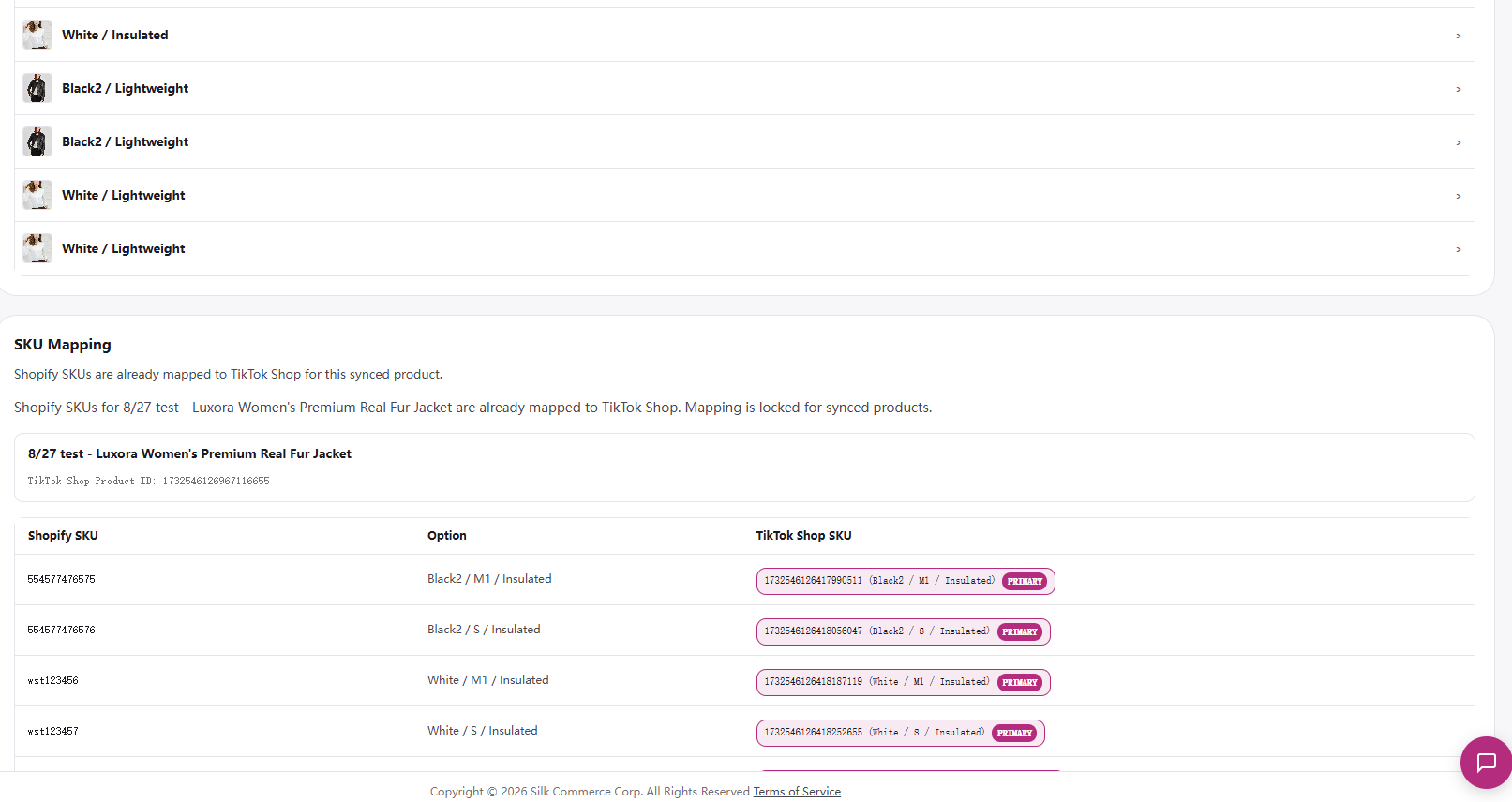The height and width of the screenshot is (802, 1512).
Task: Click the Option column header
Action: click(446, 536)
